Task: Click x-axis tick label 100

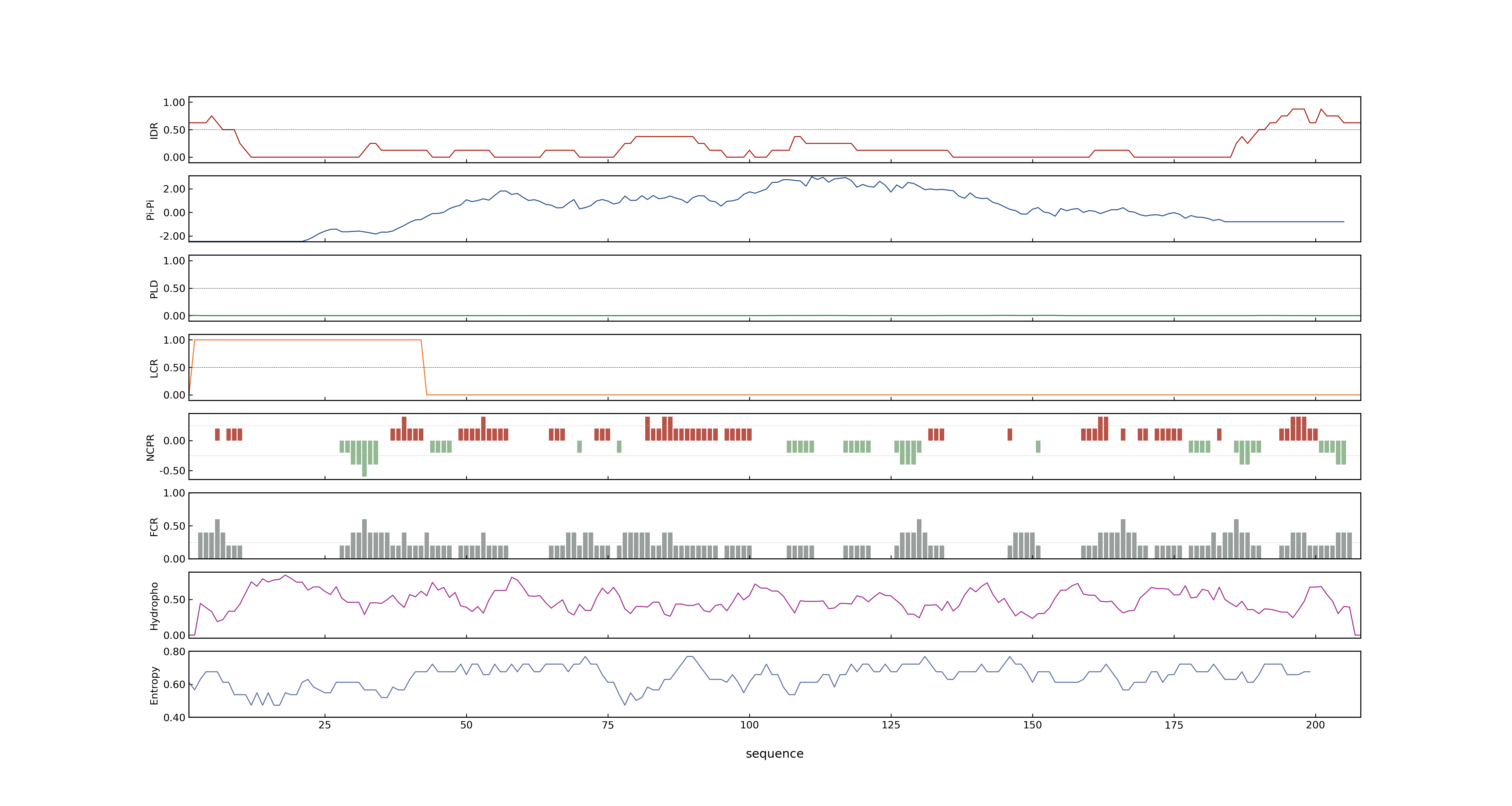Action: [x=749, y=725]
